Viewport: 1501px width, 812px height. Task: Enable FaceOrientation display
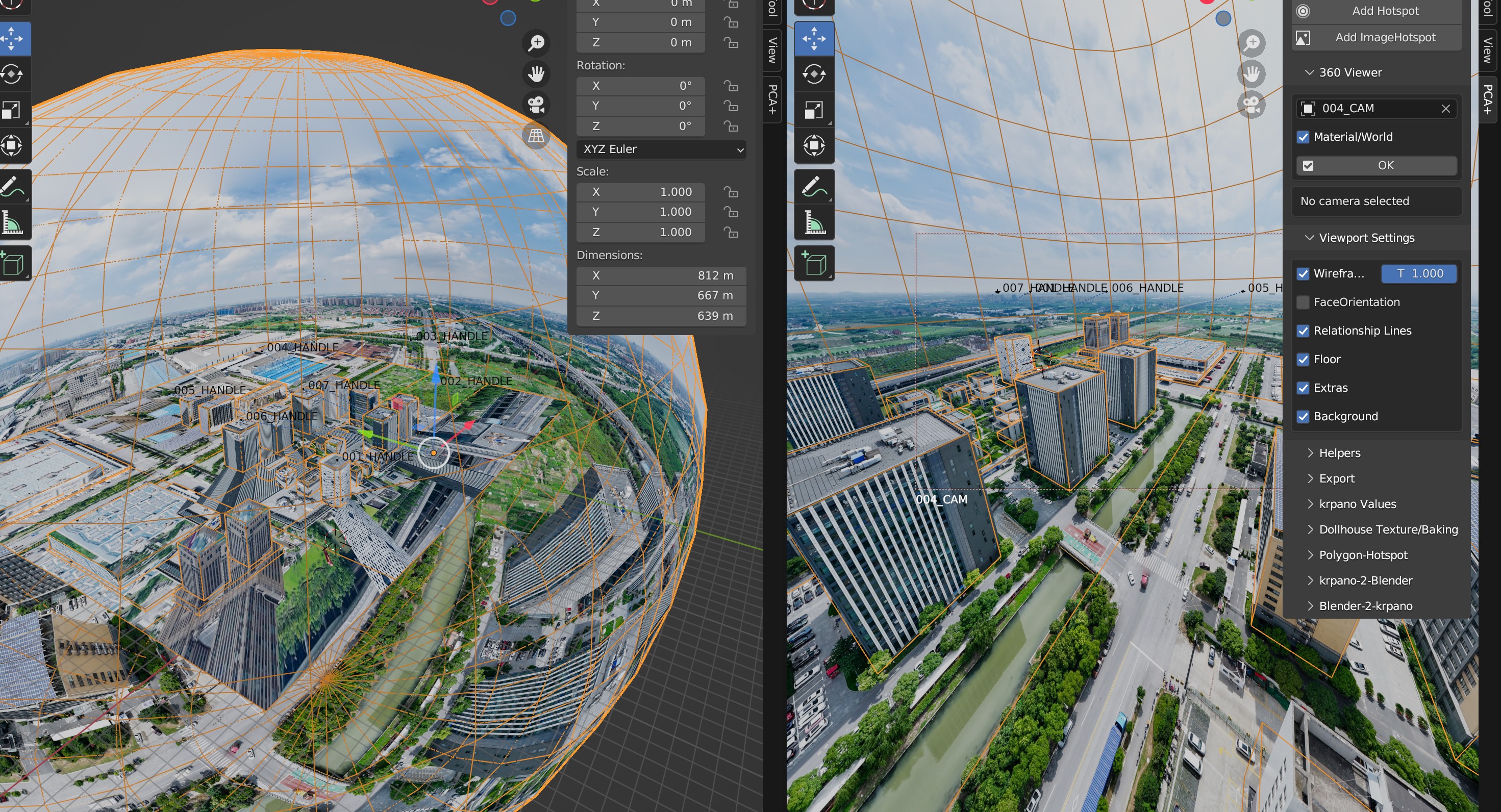[x=1304, y=302]
